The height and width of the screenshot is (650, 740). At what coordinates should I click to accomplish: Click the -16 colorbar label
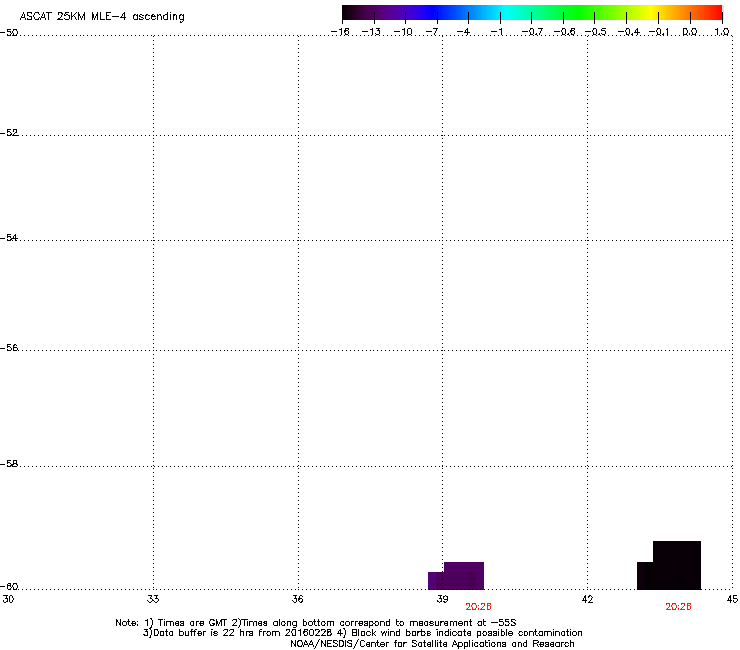[340, 32]
